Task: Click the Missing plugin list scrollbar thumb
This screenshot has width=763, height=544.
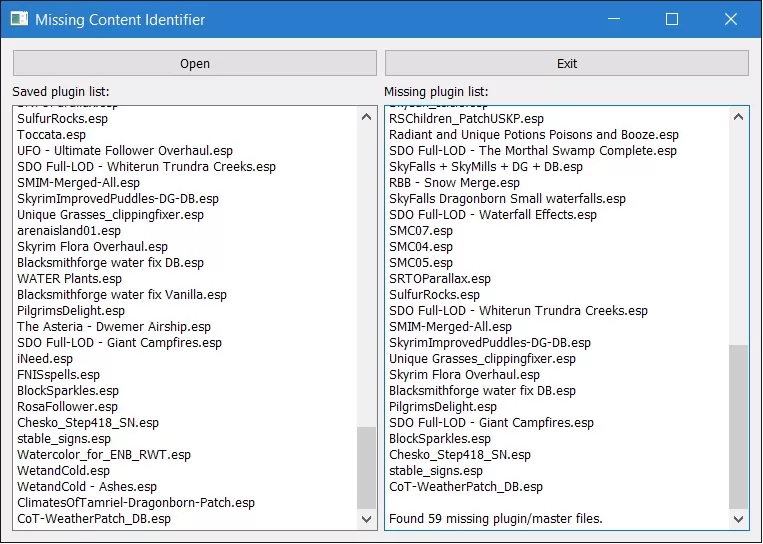Action: tap(738, 427)
